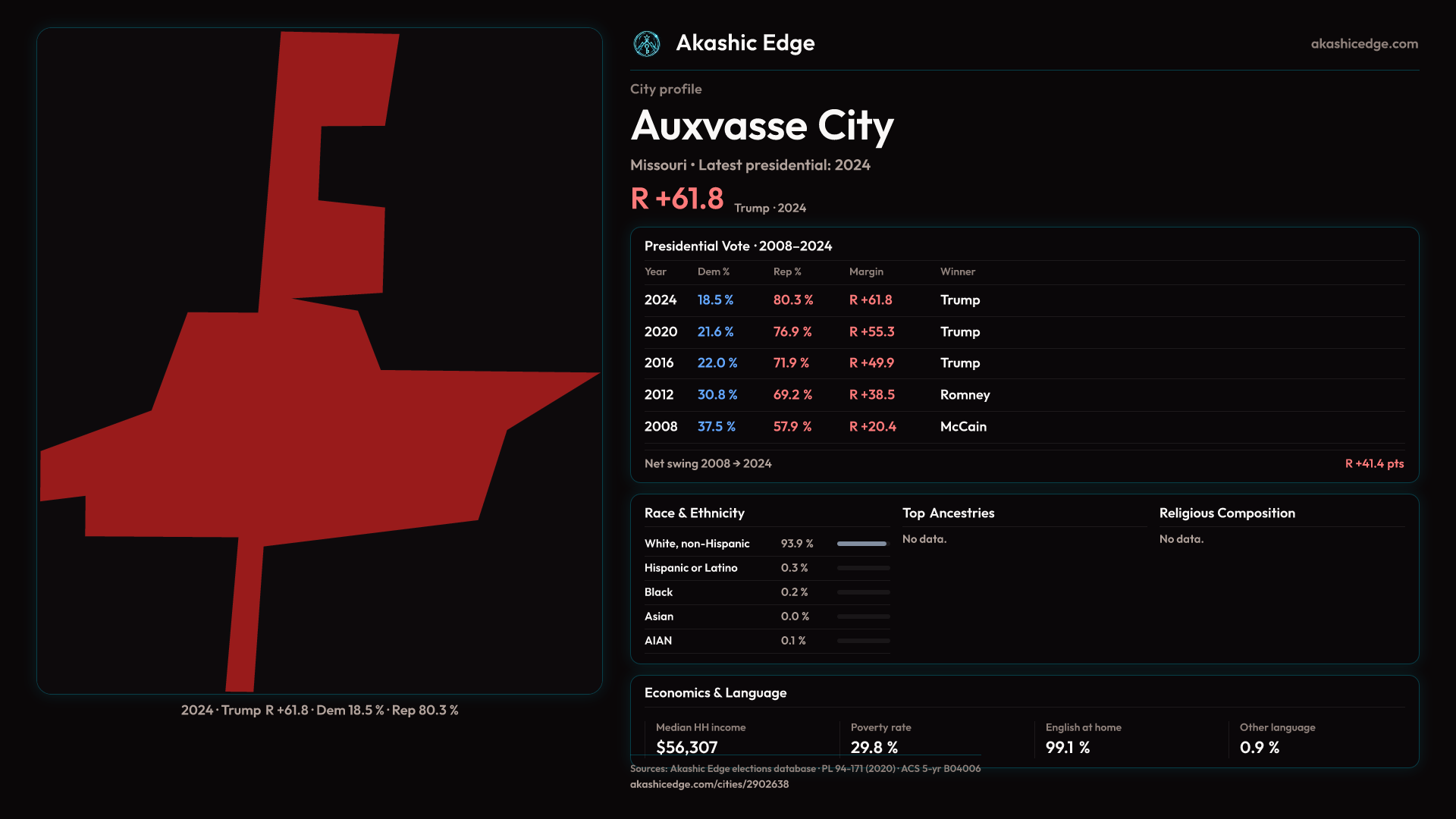The height and width of the screenshot is (819, 1456).
Task: Select the 2020 row Trump winner
Action: tap(959, 332)
